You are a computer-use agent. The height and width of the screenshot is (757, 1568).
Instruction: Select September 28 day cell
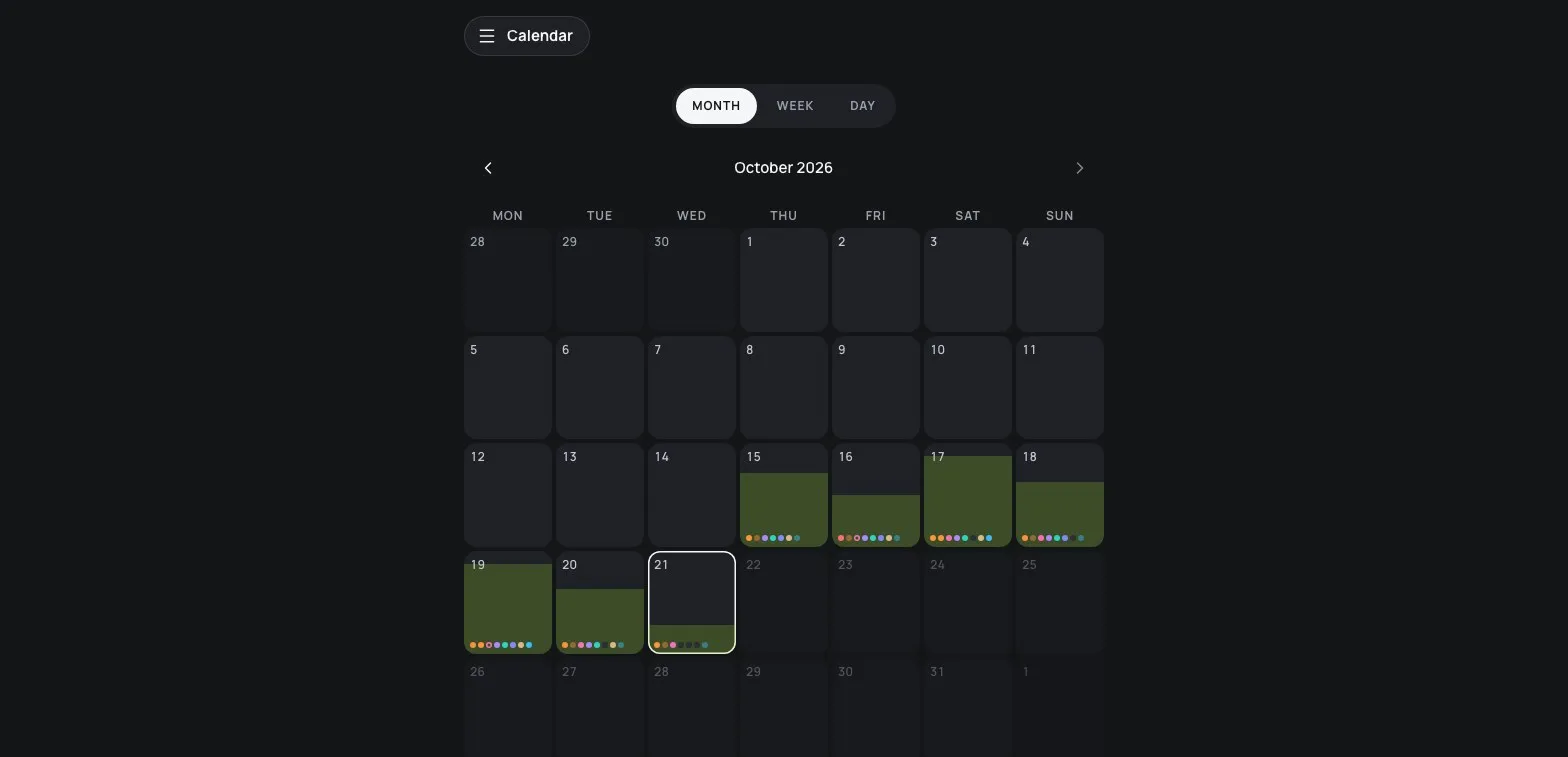508,280
